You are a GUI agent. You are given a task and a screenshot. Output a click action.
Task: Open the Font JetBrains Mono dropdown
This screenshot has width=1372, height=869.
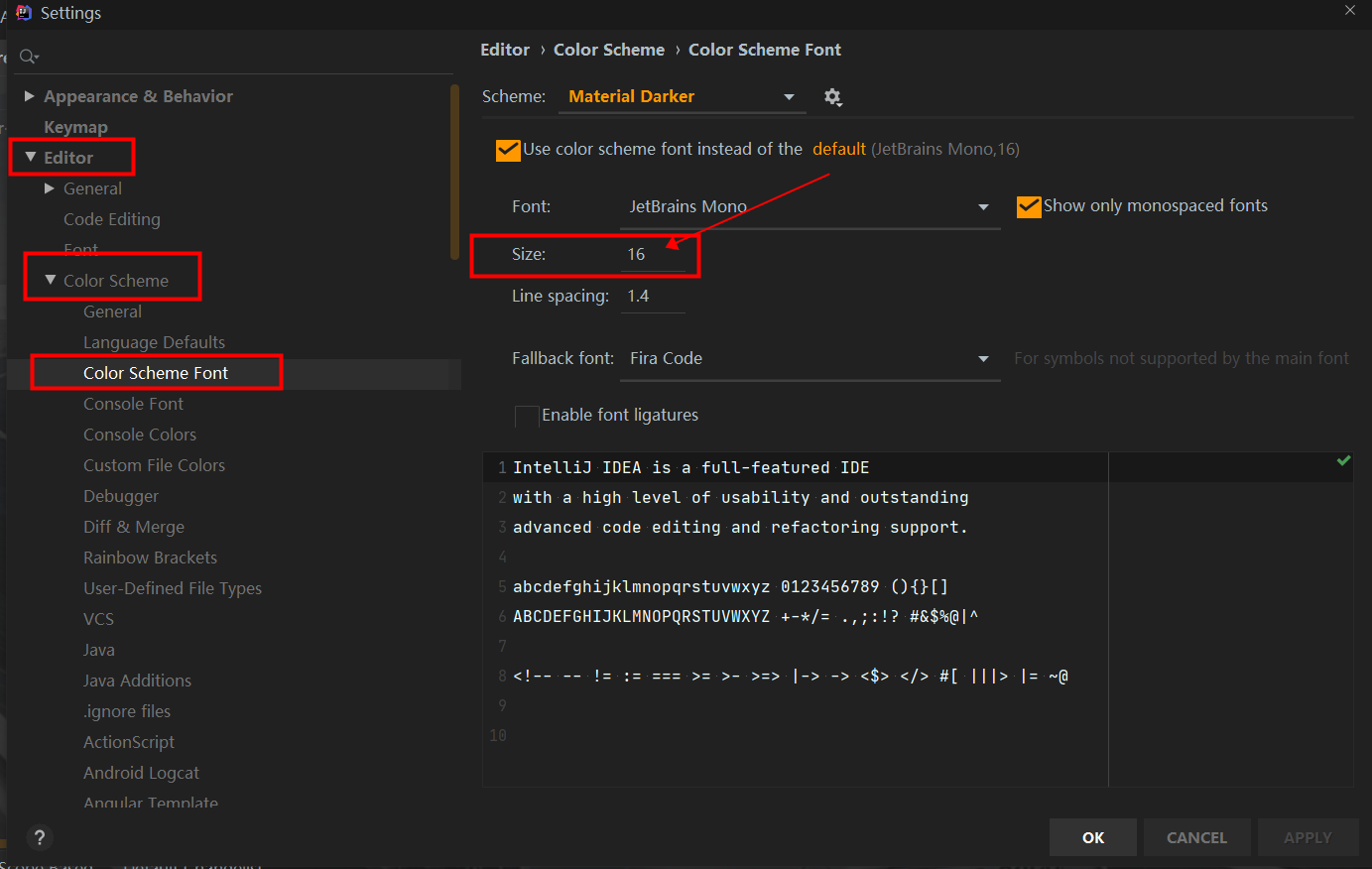click(x=811, y=207)
